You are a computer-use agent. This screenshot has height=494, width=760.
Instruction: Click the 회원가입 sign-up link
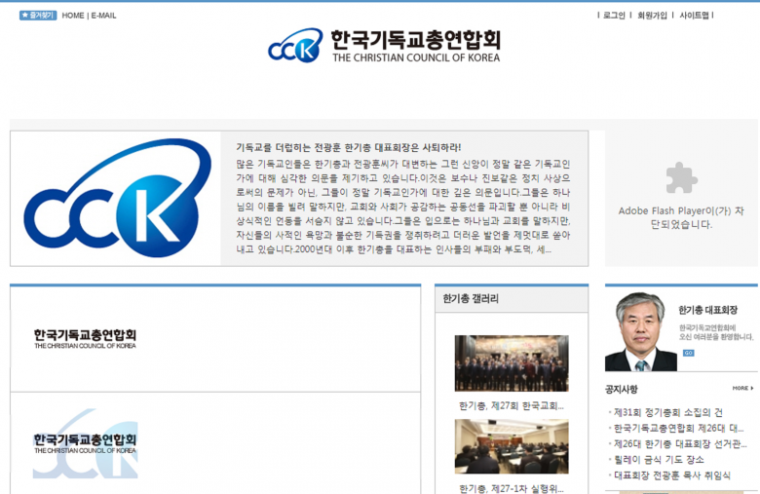[652, 16]
